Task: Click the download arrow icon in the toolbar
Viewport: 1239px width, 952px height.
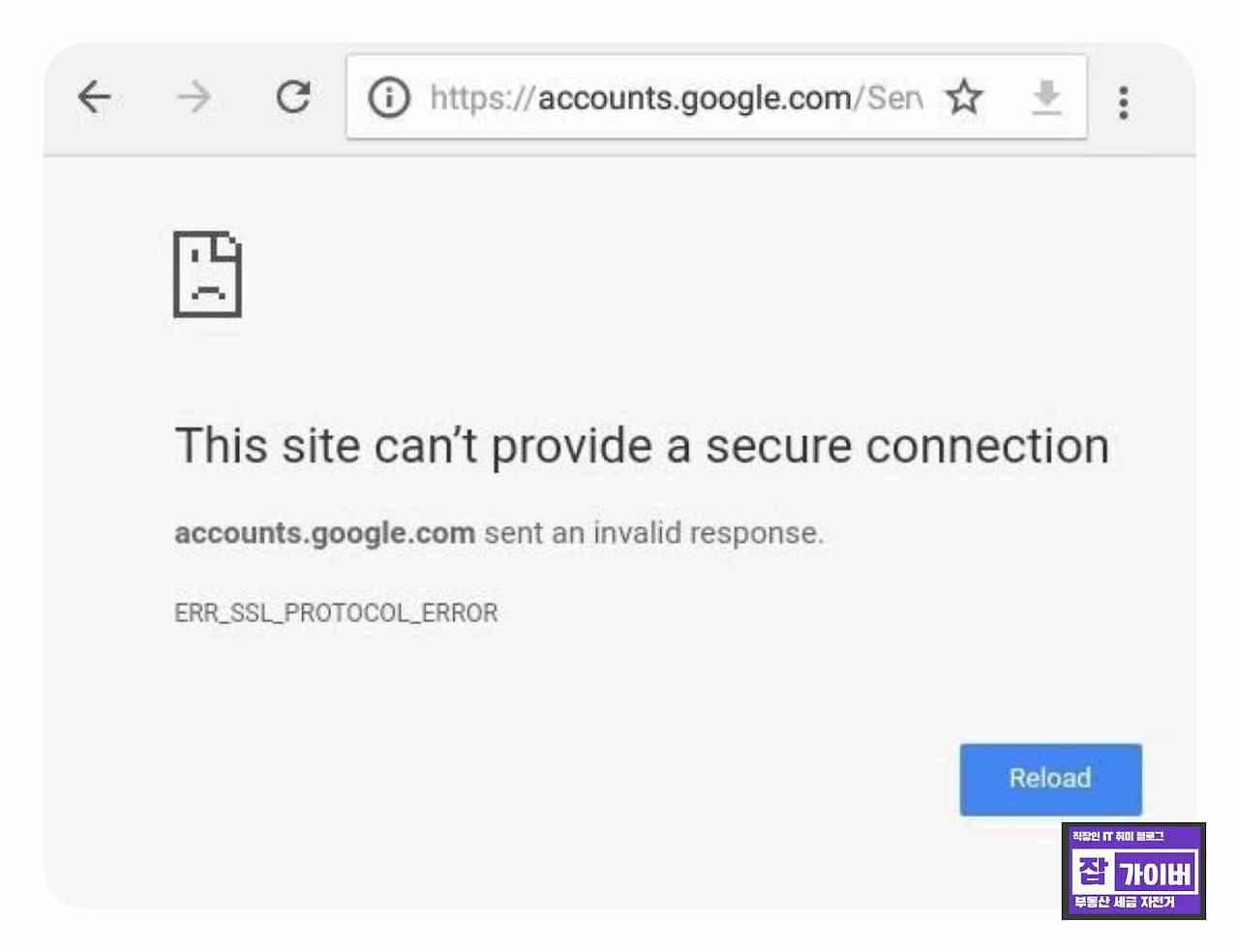Action: pos(1045,97)
